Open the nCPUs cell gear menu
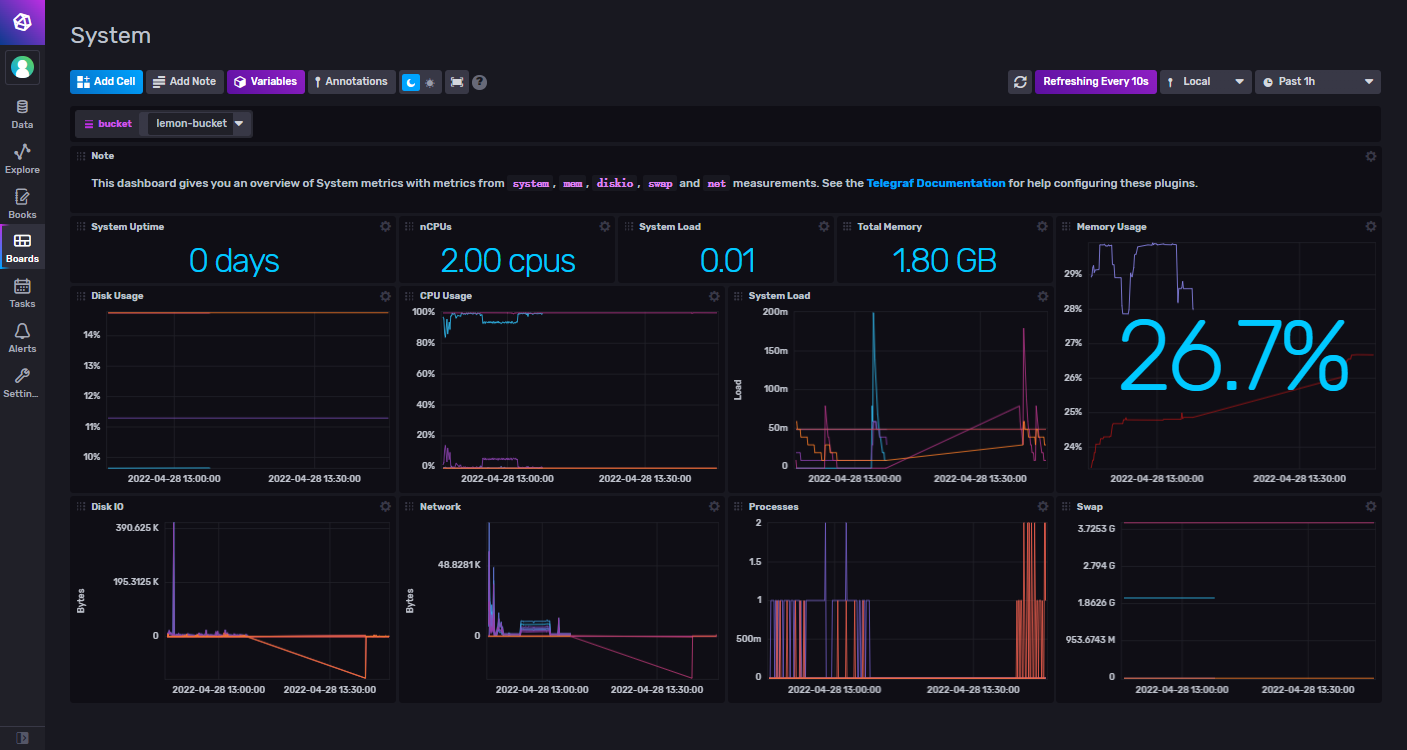 605,227
